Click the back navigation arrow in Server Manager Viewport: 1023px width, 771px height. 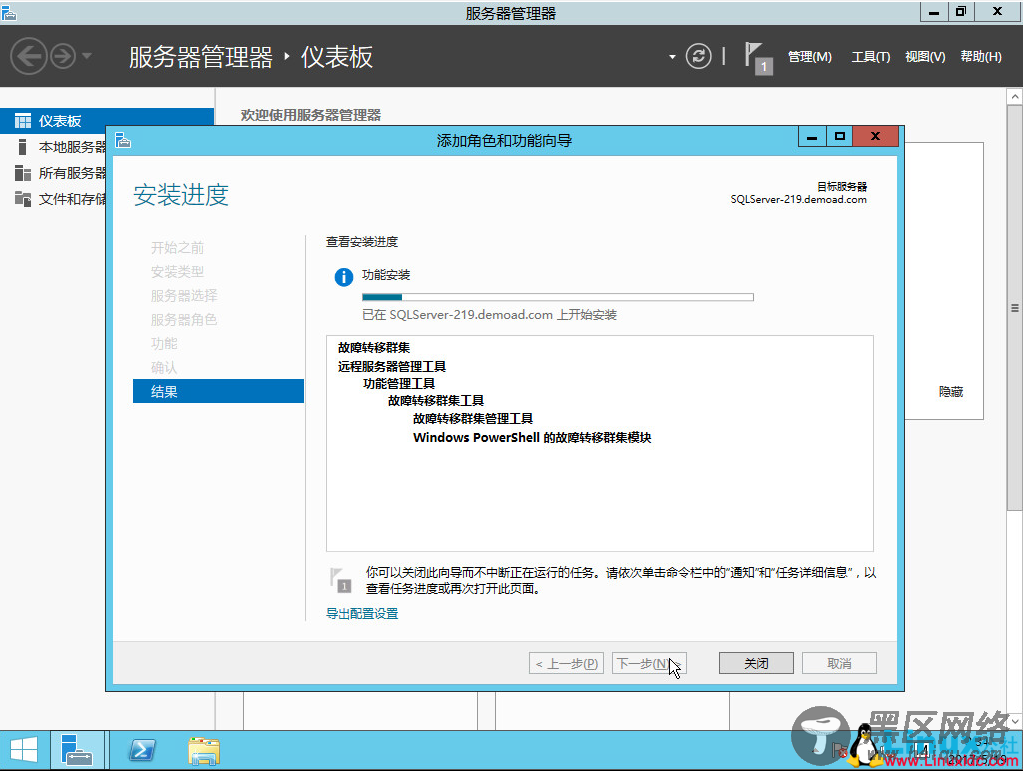(x=28, y=57)
